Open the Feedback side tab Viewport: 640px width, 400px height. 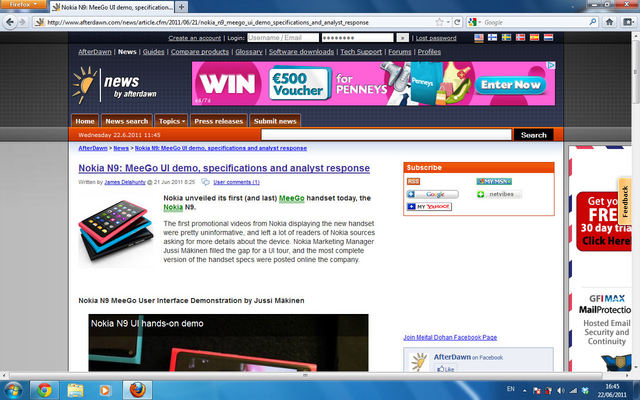click(625, 201)
